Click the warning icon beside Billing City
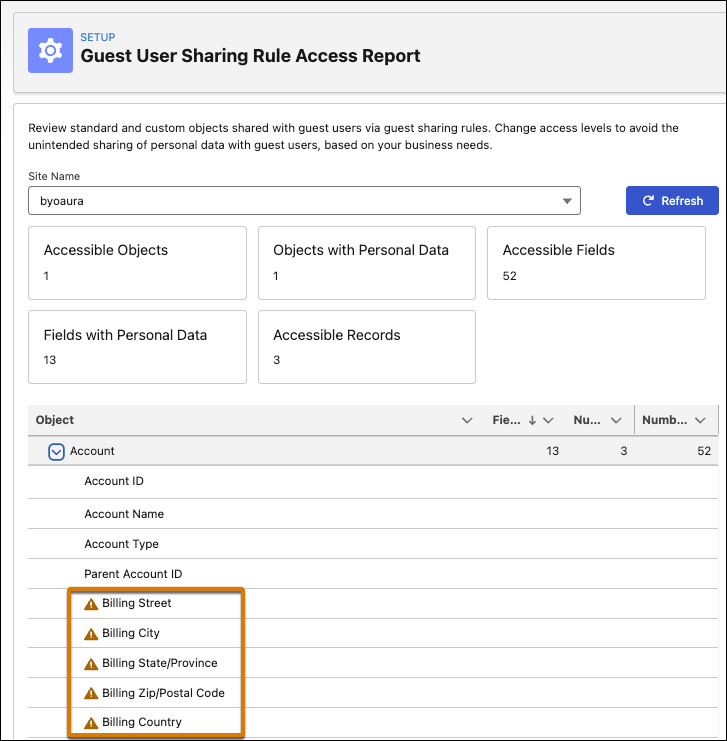Viewport: 727px width, 741px height. click(91, 634)
